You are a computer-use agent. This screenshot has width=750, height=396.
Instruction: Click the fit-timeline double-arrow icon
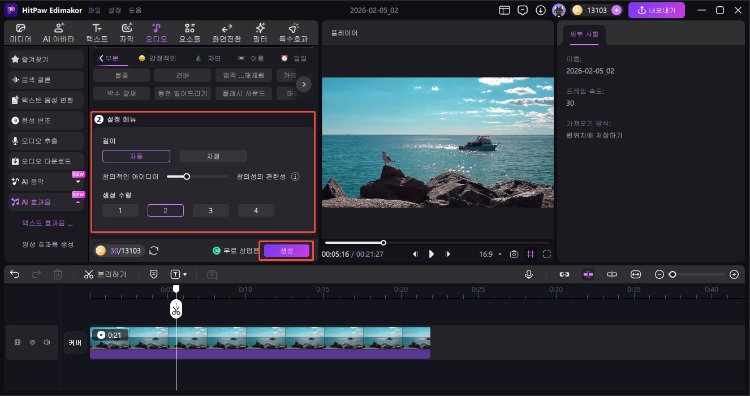click(x=635, y=274)
